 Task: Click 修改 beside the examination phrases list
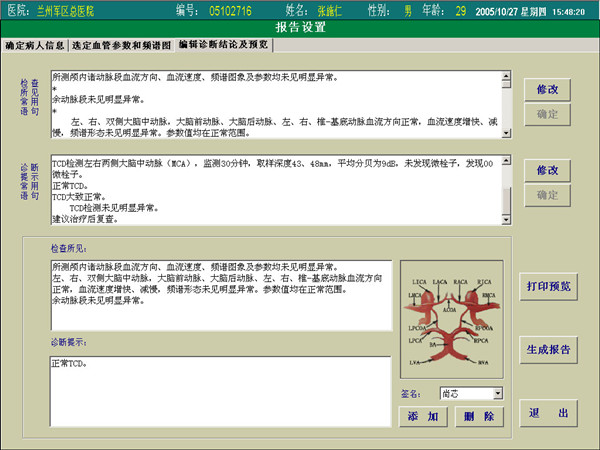point(547,89)
